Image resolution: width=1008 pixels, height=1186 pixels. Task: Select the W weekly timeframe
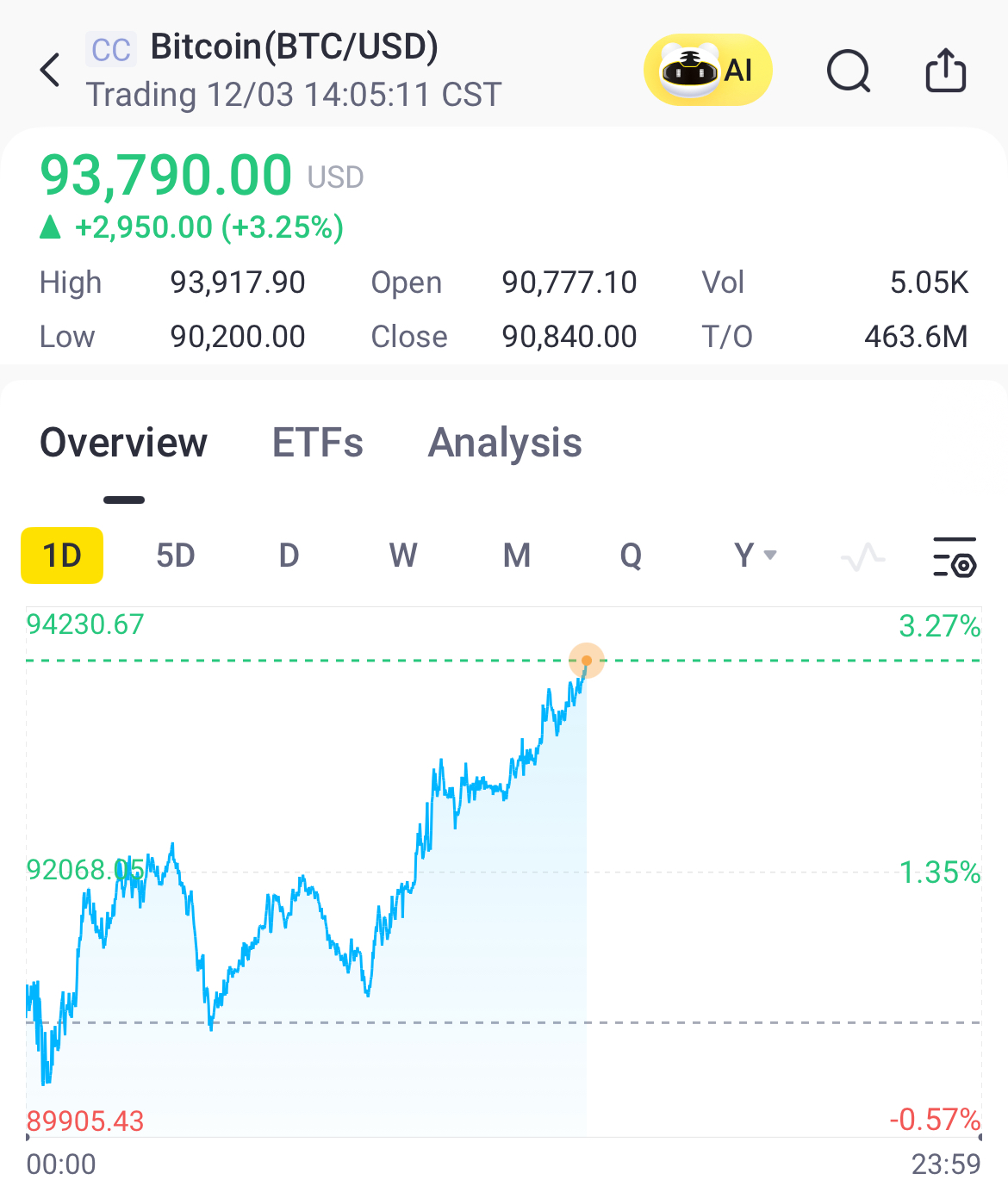pos(403,556)
